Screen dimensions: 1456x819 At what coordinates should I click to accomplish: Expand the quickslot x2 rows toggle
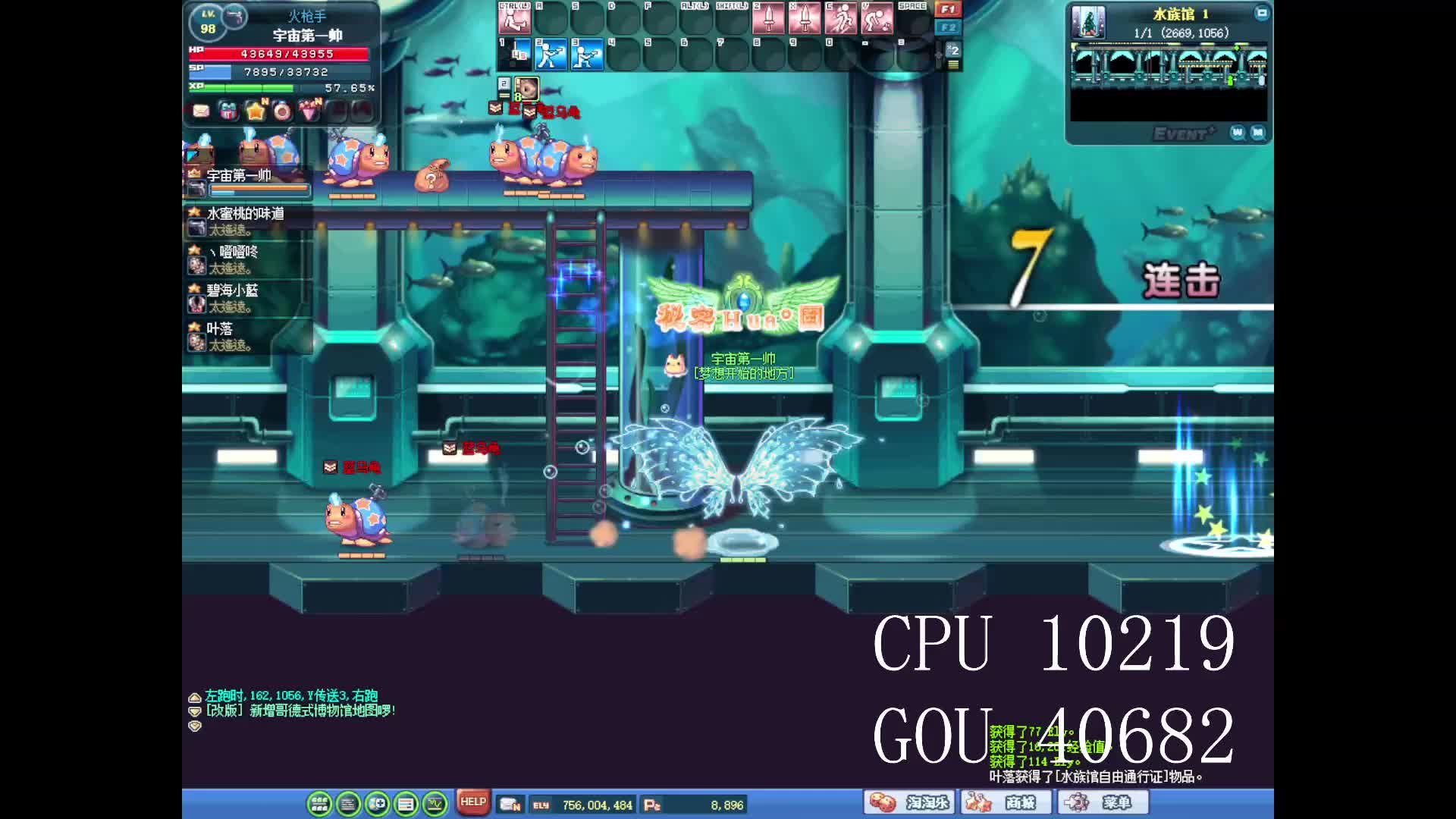click(x=954, y=50)
